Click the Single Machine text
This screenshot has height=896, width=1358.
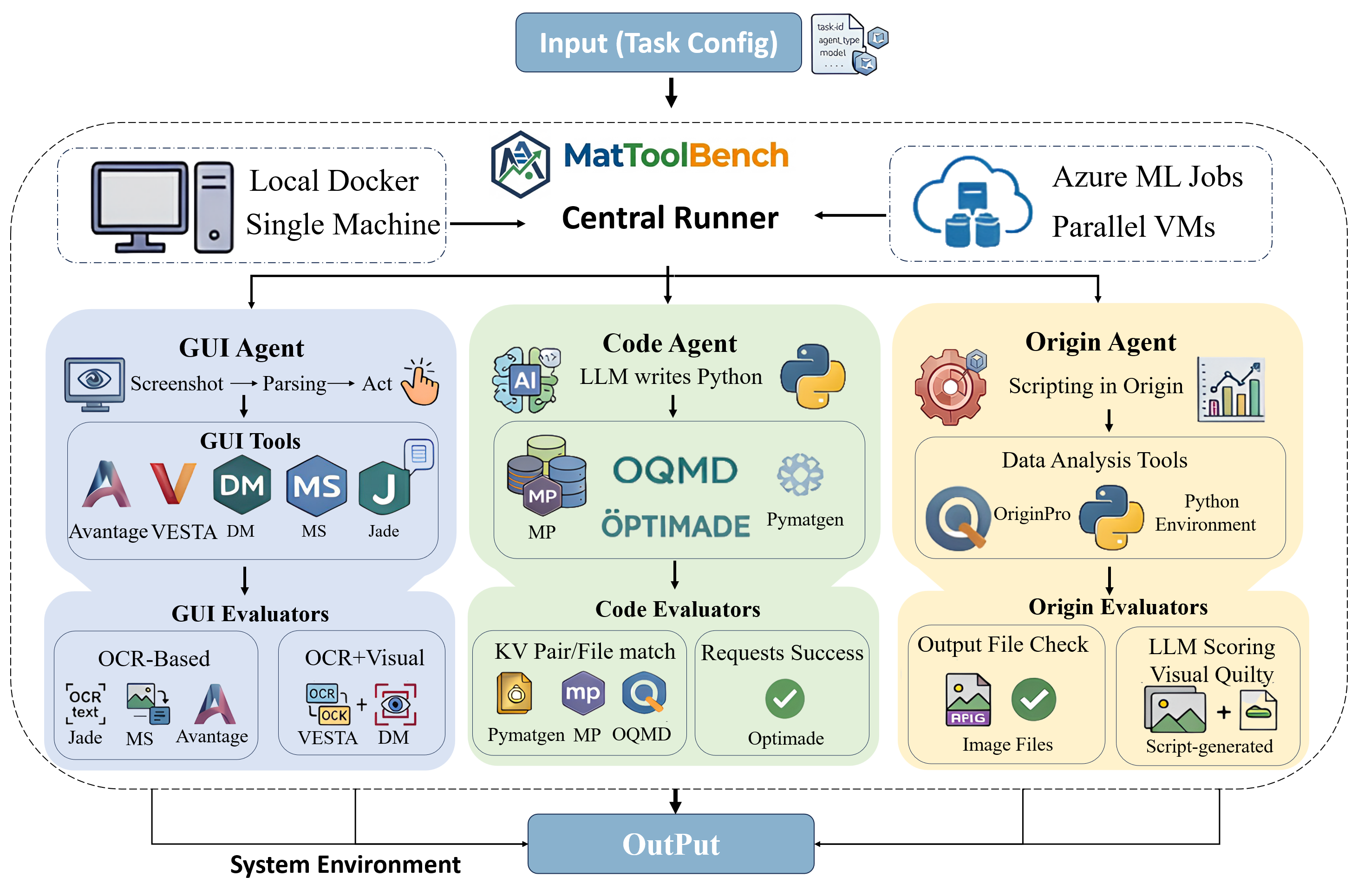tap(343, 225)
